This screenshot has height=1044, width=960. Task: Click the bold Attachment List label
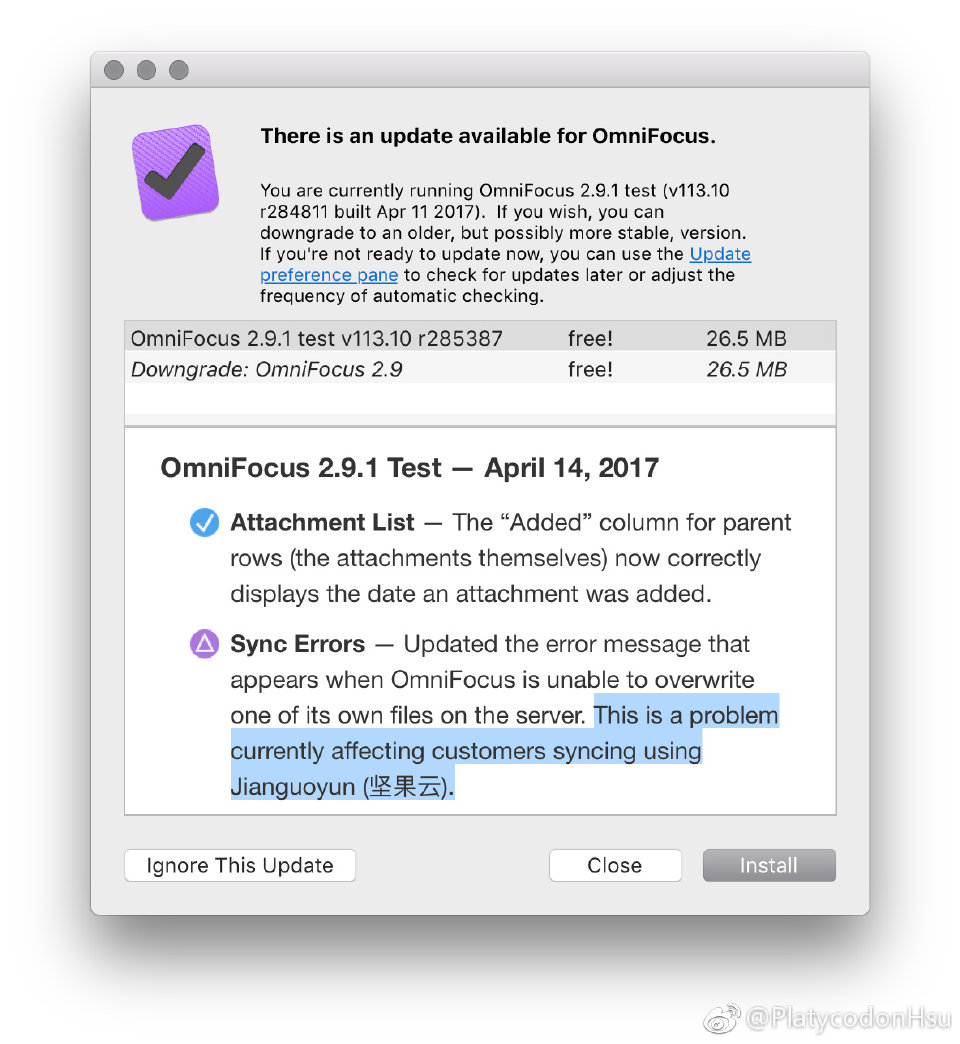click(322, 523)
